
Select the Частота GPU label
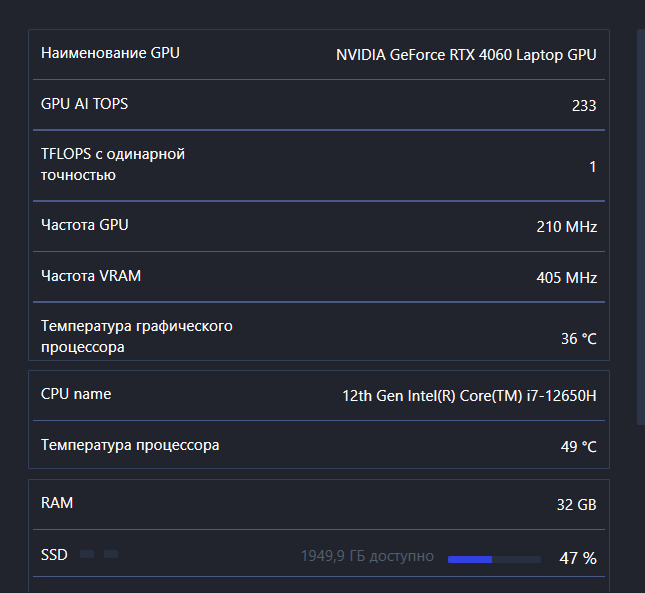[85, 225]
